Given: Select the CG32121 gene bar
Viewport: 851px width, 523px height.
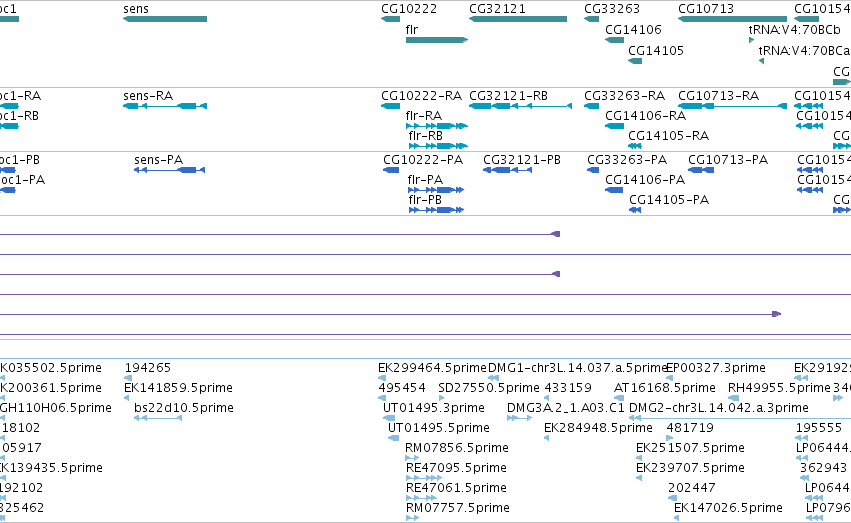Looking at the screenshot, I should (x=518, y=19).
